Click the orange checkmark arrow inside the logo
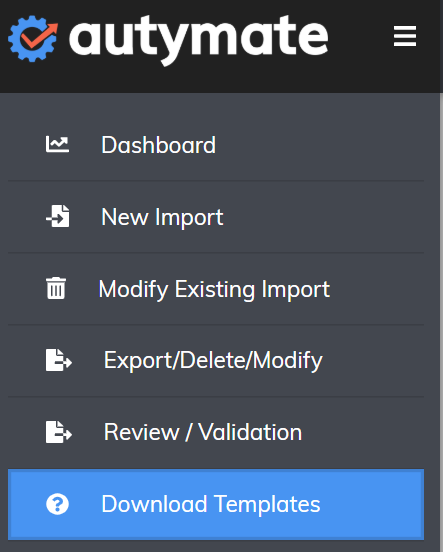This screenshot has height=552, width=443. [39, 36]
